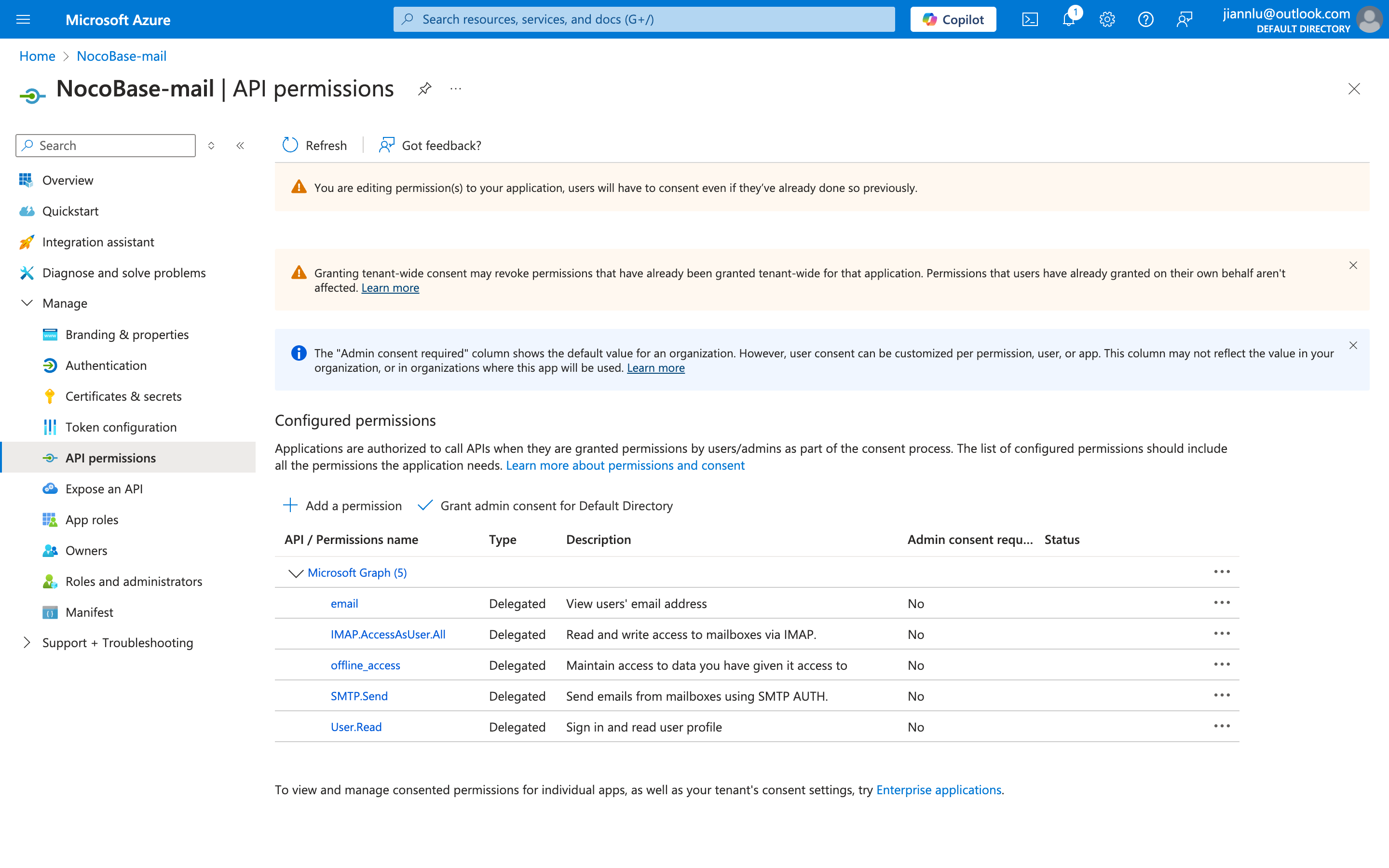Open the Cloud Shell icon
Image resolution: width=1389 pixels, height=868 pixels.
[1030, 19]
